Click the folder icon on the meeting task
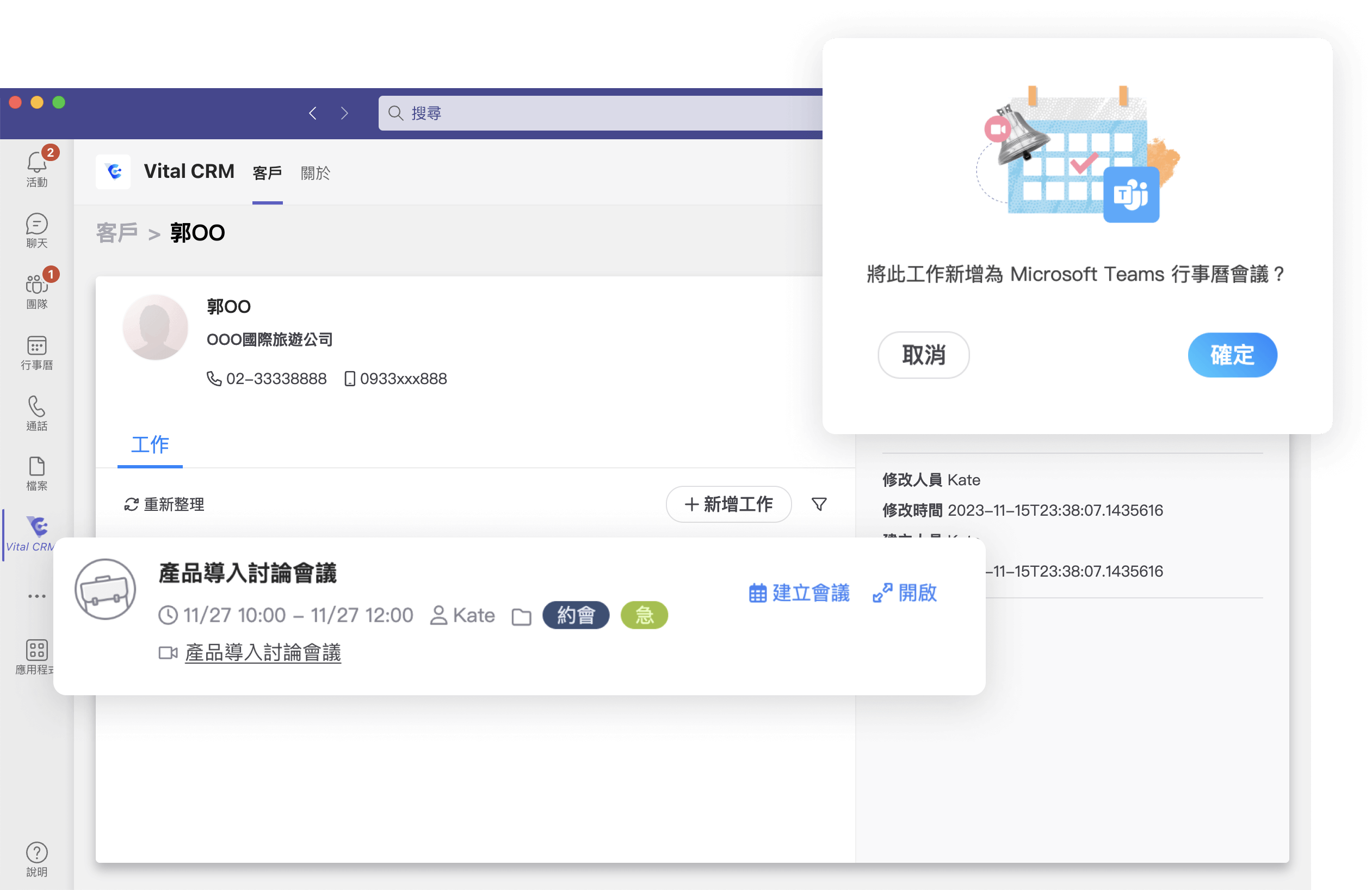The image size is (1372, 890). pyautogui.click(x=522, y=616)
